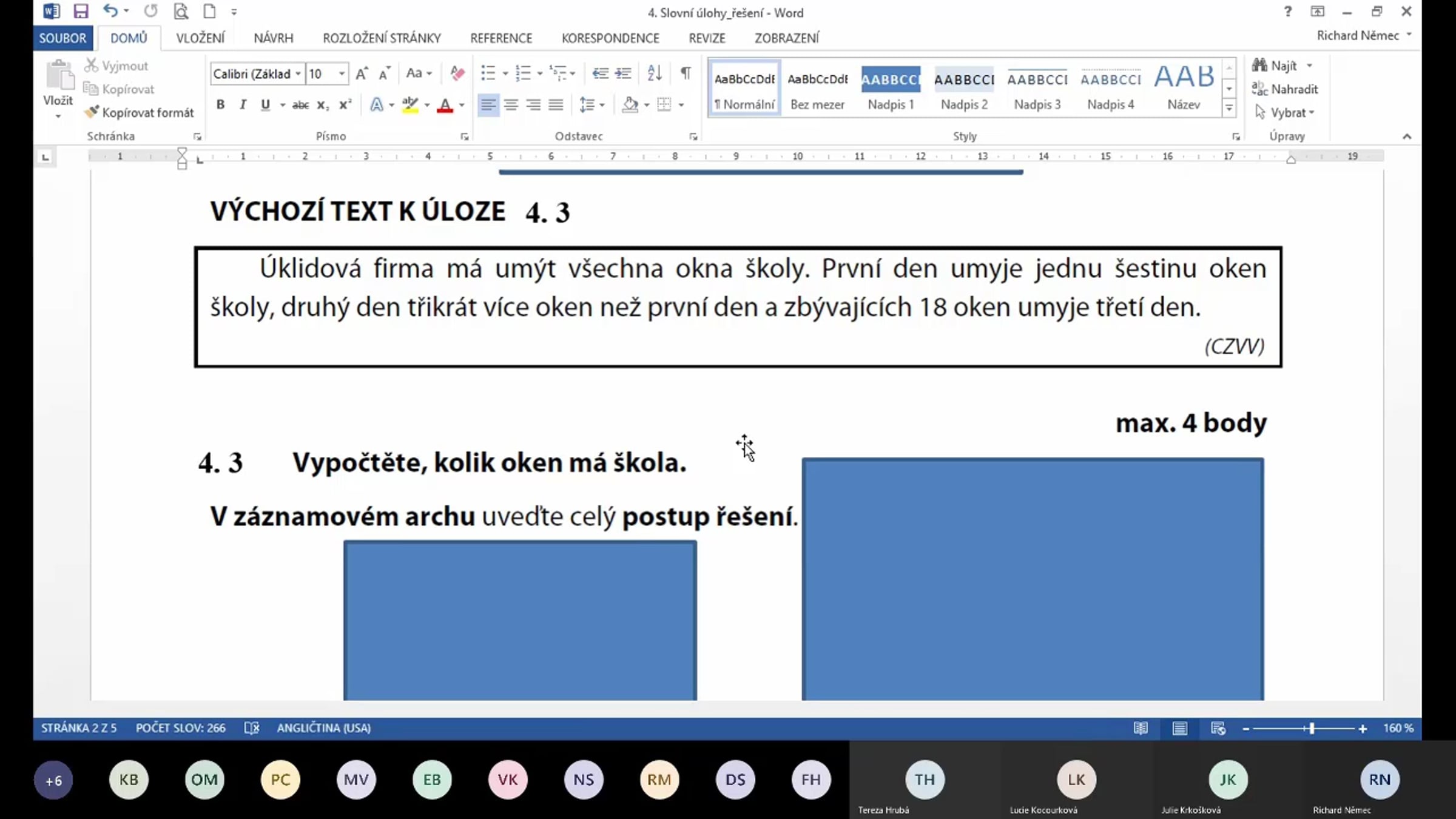The width and height of the screenshot is (1456, 819).
Task: Switch to Web Layout view
Action: 1218,728
